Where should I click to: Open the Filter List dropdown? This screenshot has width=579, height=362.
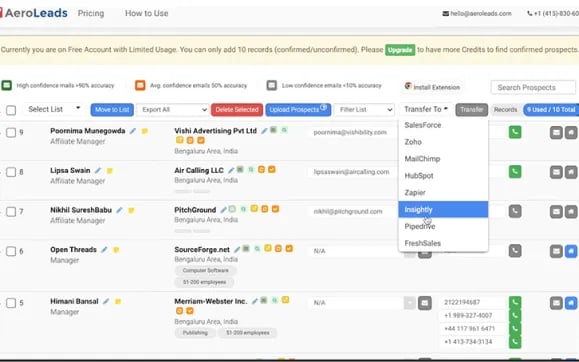[x=364, y=110]
